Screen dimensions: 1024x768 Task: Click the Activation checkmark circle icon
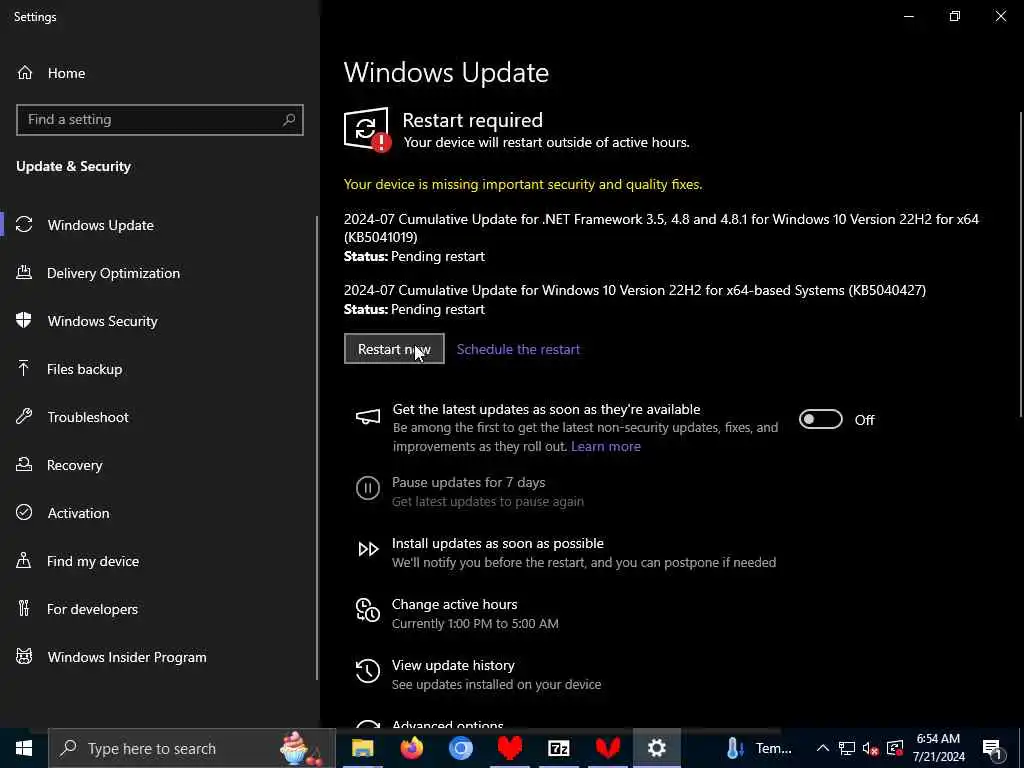coord(24,513)
